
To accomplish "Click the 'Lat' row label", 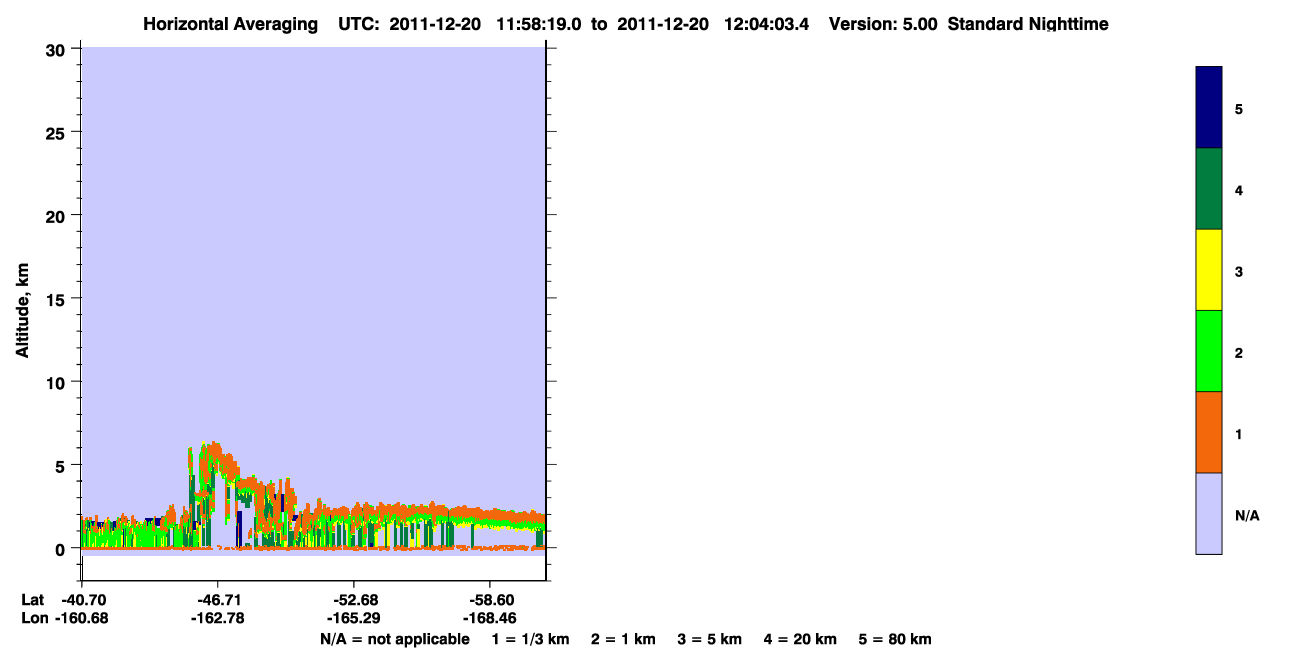I will pos(32,600).
